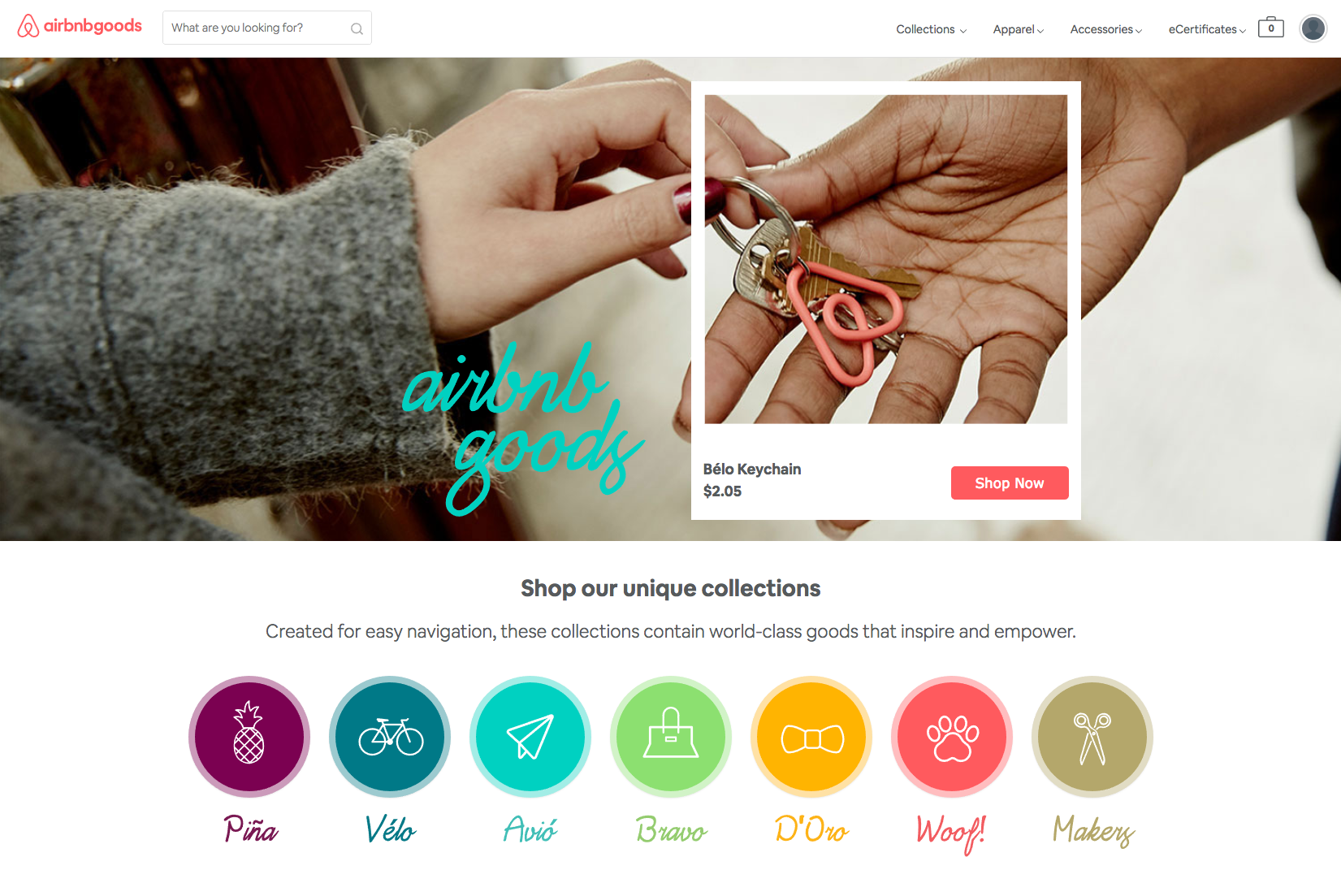Expand the Accessories dropdown menu
Viewport: 1341px width, 896px height.
point(1106,29)
